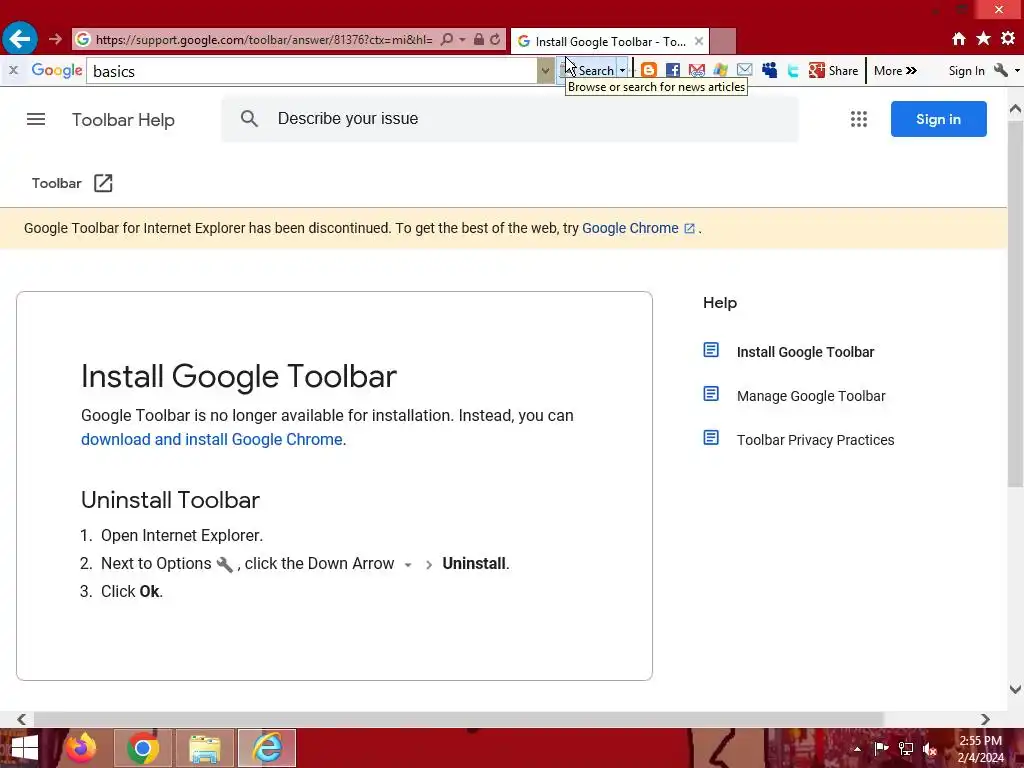Viewport: 1024px width, 768px height.
Task: Click the address bar search magnifier icon
Action: pyautogui.click(x=447, y=39)
